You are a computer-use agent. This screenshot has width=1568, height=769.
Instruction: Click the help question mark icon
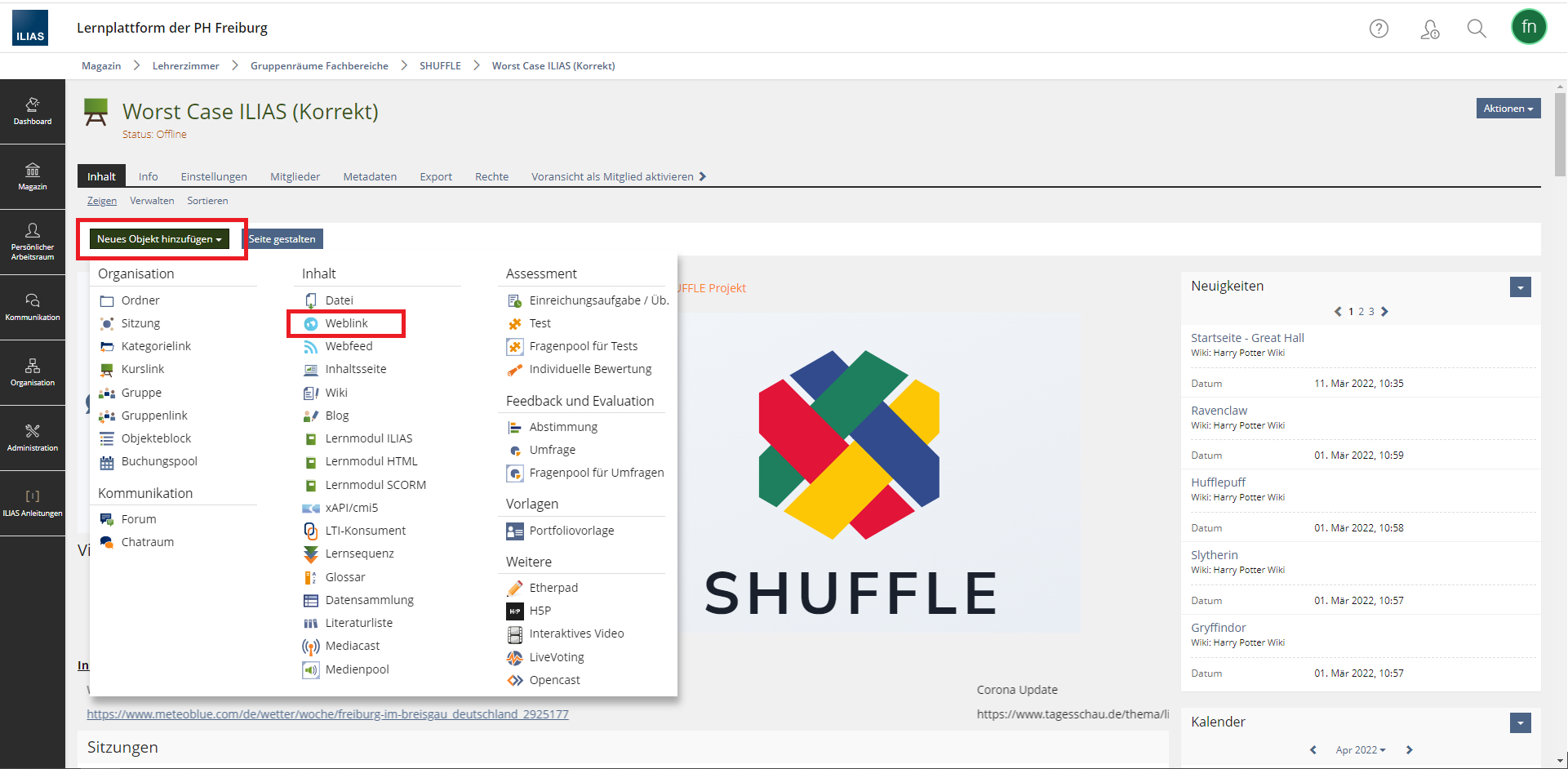(x=1379, y=29)
